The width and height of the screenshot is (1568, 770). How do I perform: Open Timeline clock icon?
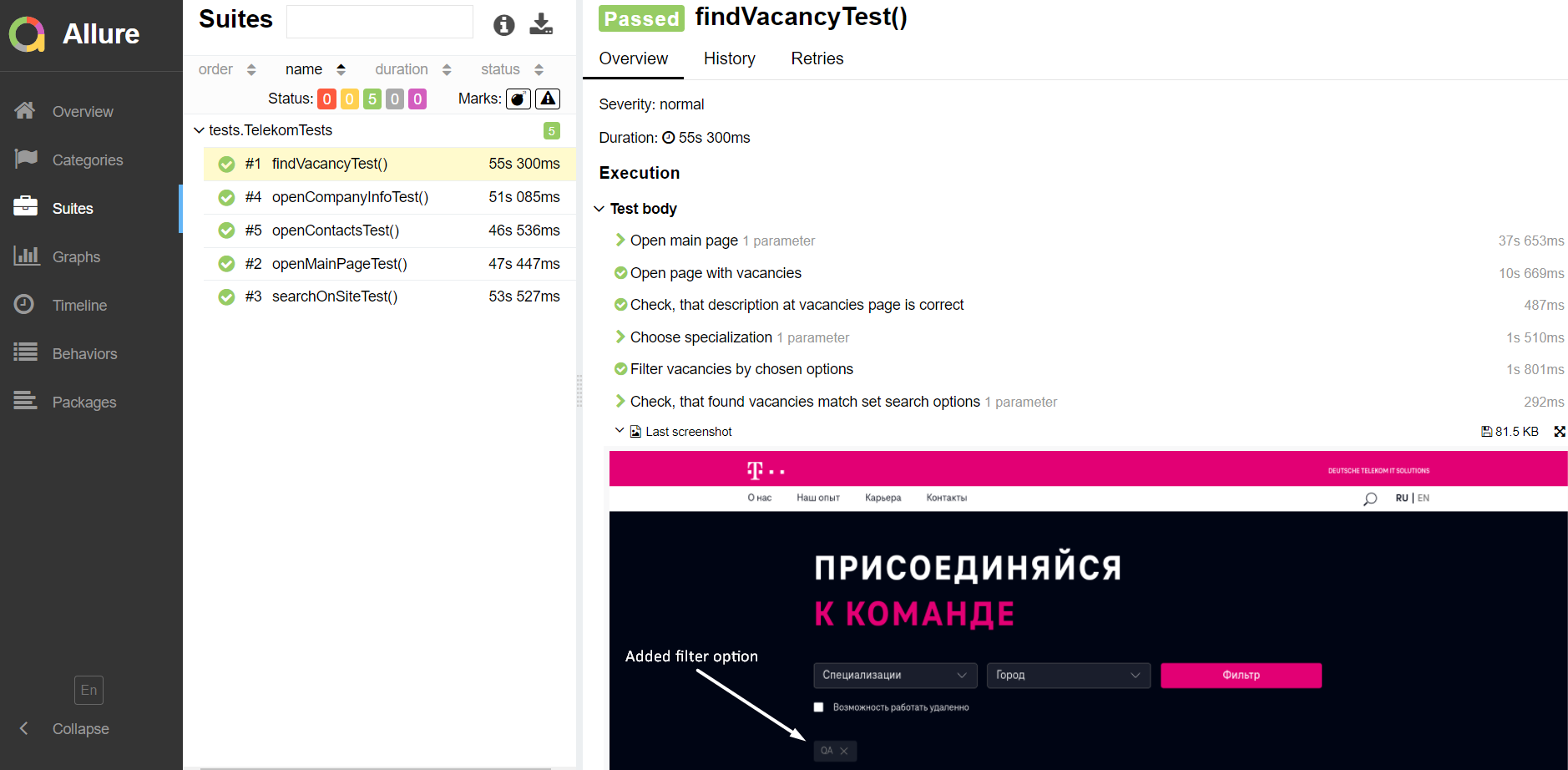click(x=24, y=304)
